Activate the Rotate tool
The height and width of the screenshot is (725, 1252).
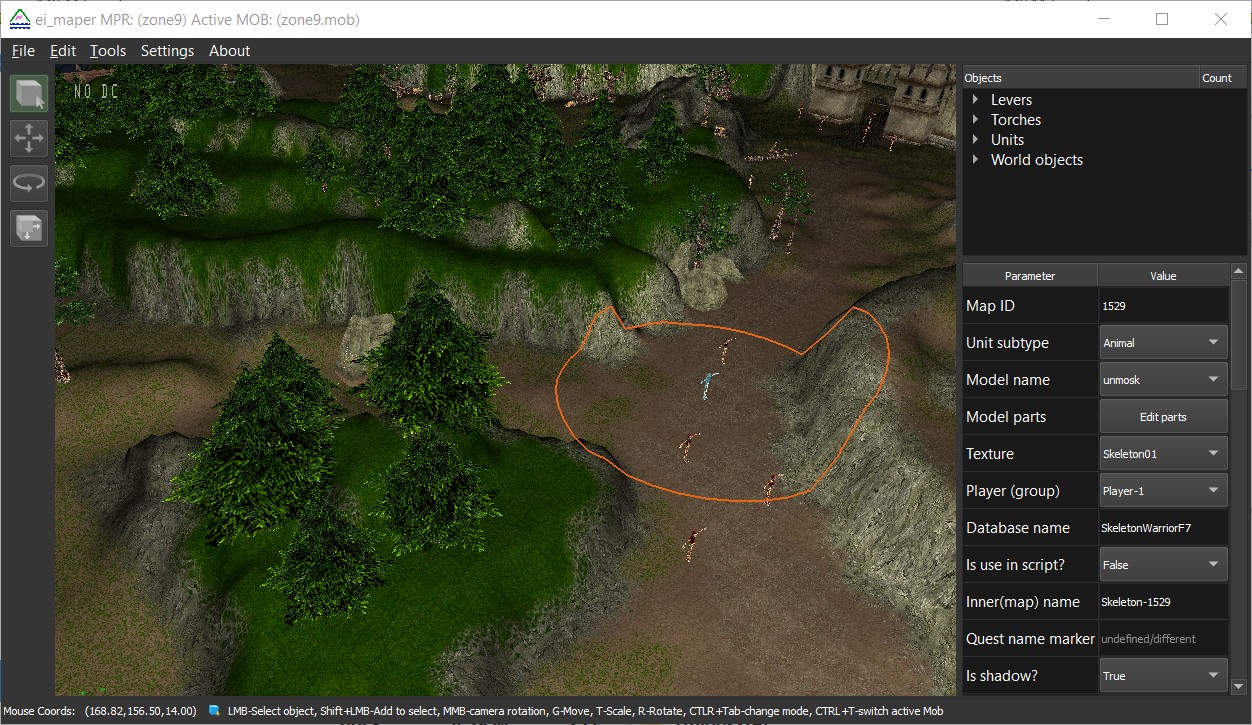coord(29,183)
